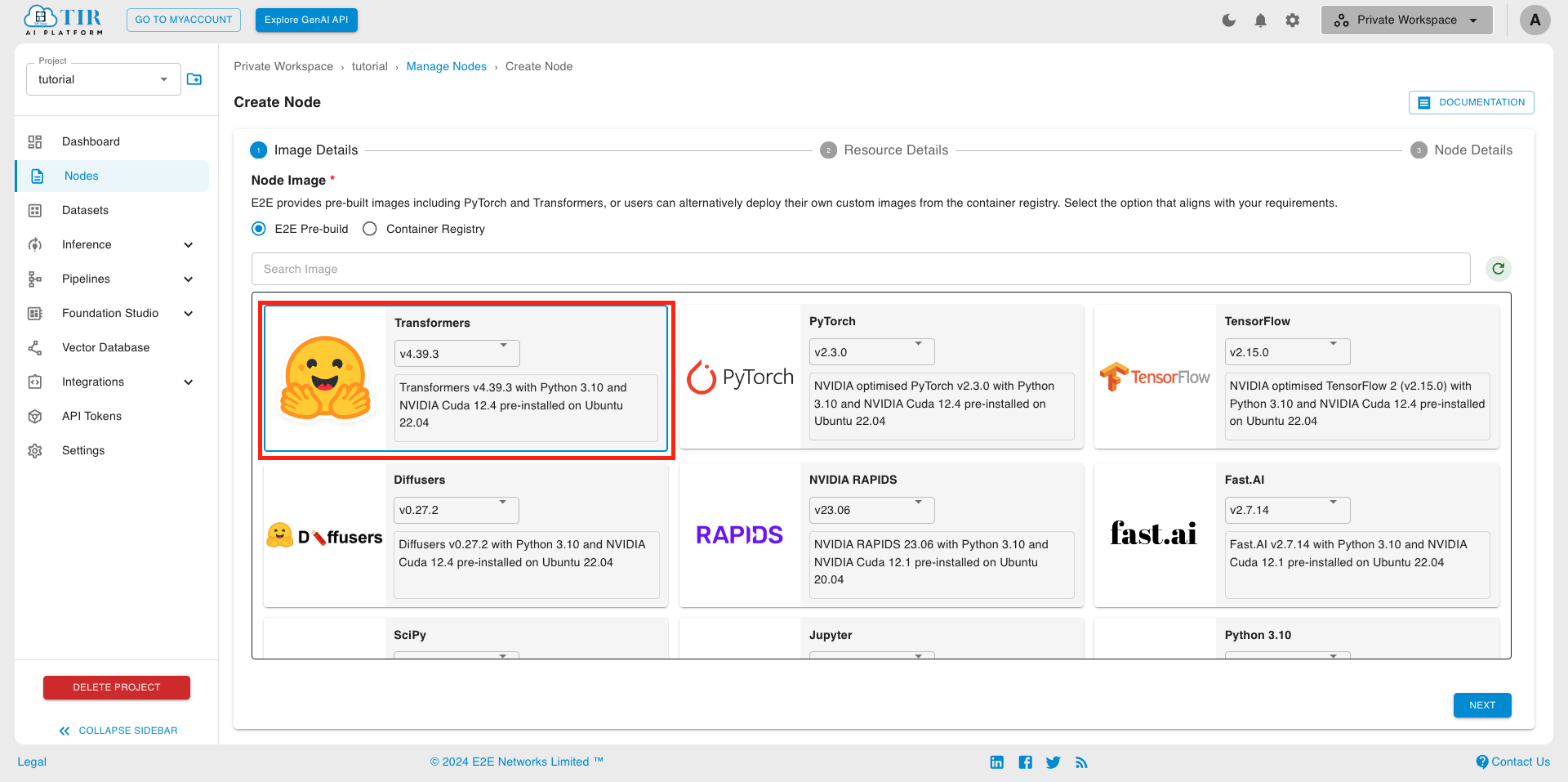The height and width of the screenshot is (782, 1568).
Task: Click the NEXT button
Action: point(1482,705)
